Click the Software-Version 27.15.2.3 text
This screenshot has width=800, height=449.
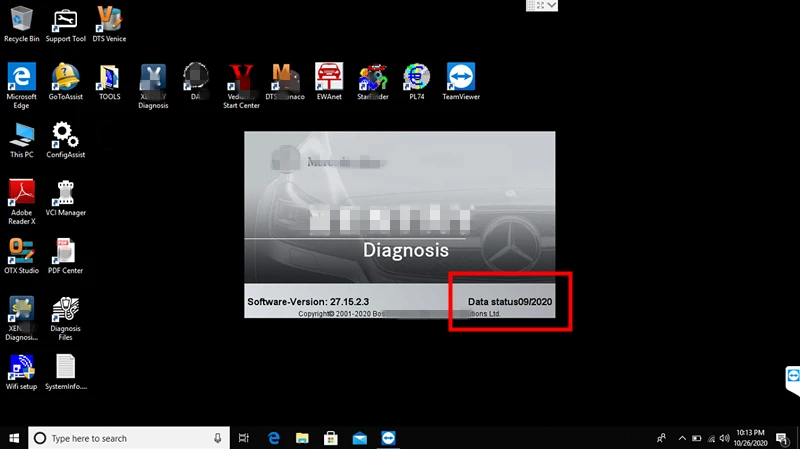[308, 302]
